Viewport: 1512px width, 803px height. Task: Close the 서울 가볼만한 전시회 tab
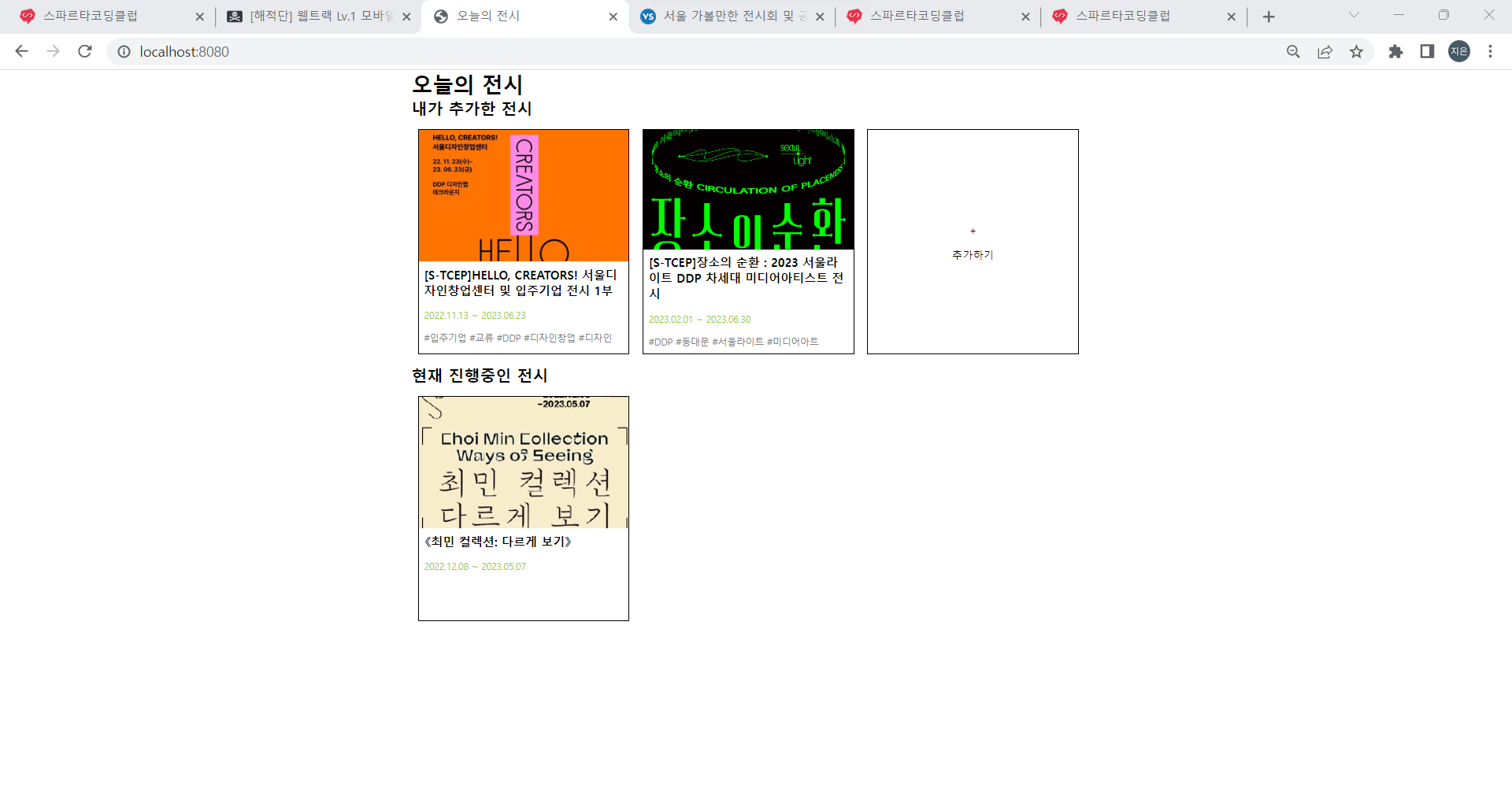click(820, 17)
